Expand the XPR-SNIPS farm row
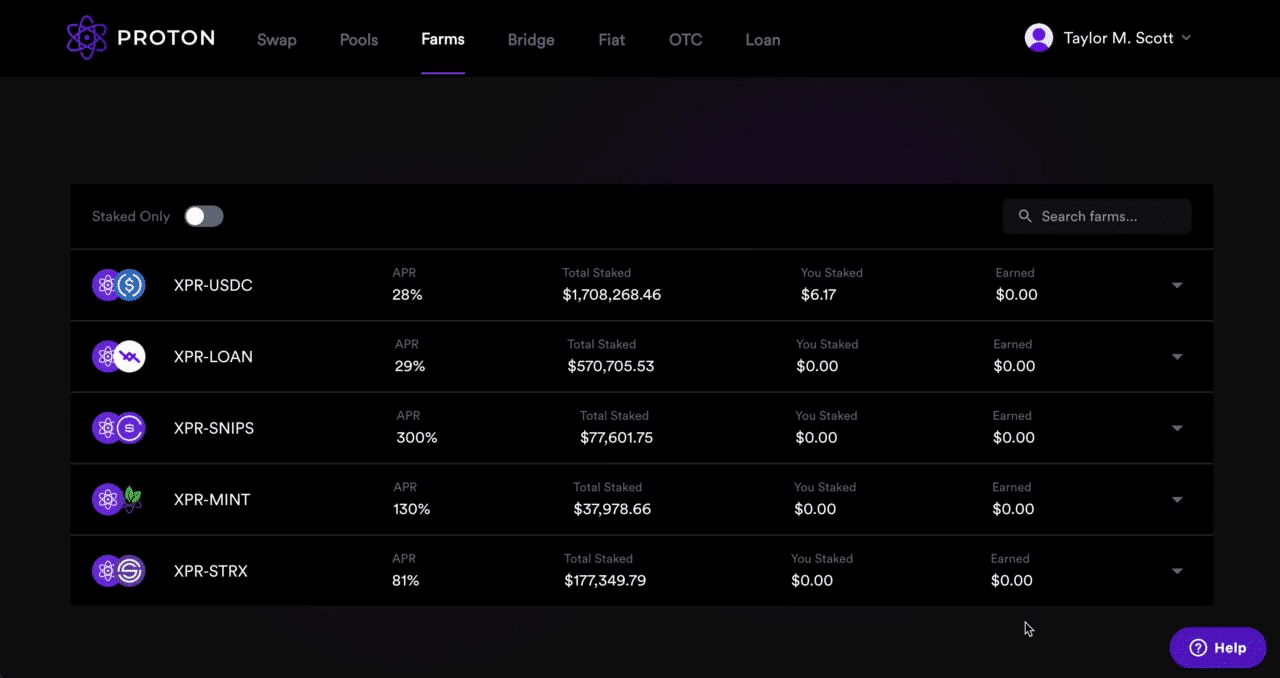 coord(1177,428)
